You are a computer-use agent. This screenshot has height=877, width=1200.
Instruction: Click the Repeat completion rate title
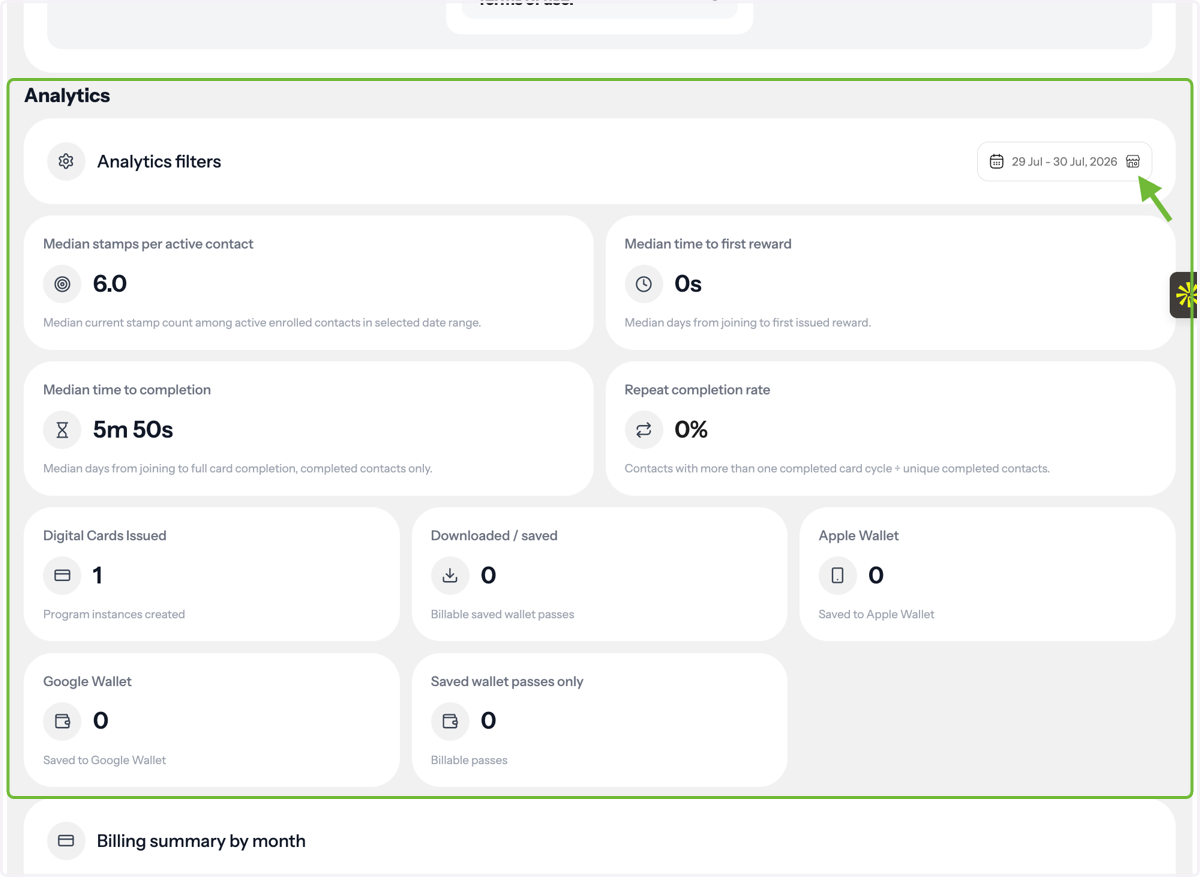pyautogui.click(x=698, y=390)
